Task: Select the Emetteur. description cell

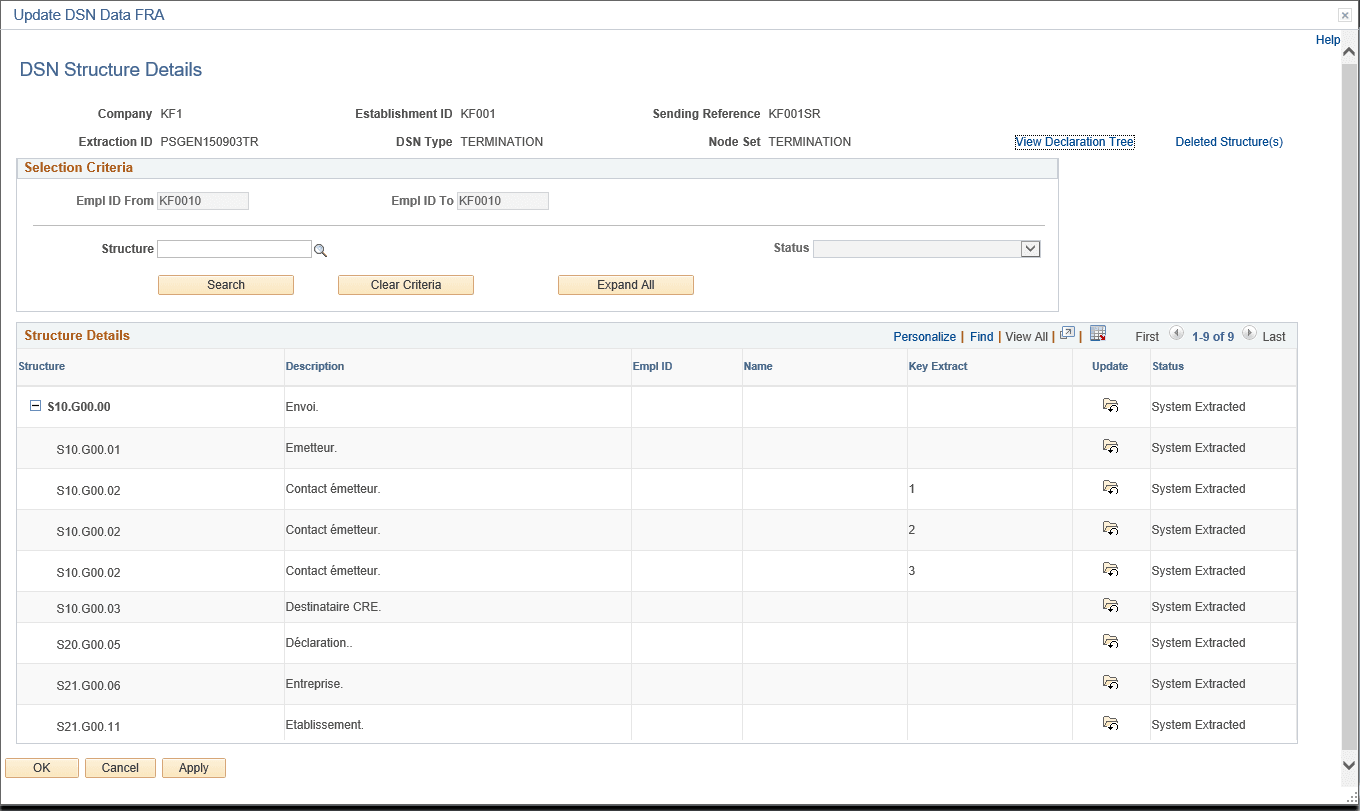Action: (x=312, y=448)
